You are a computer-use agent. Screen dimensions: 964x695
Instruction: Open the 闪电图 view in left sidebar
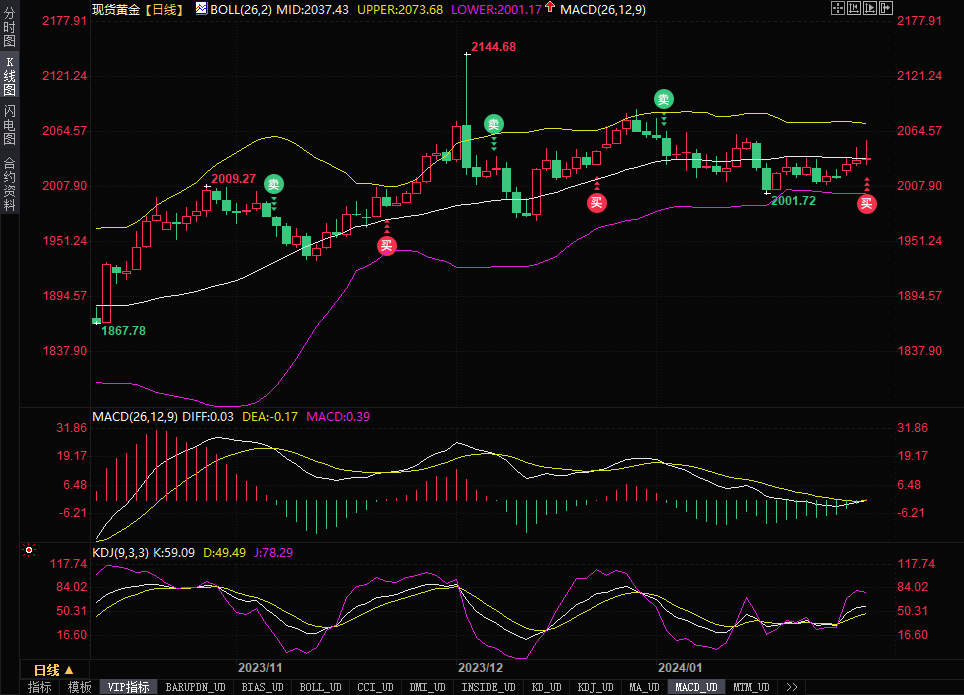pyautogui.click(x=9, y=123)
